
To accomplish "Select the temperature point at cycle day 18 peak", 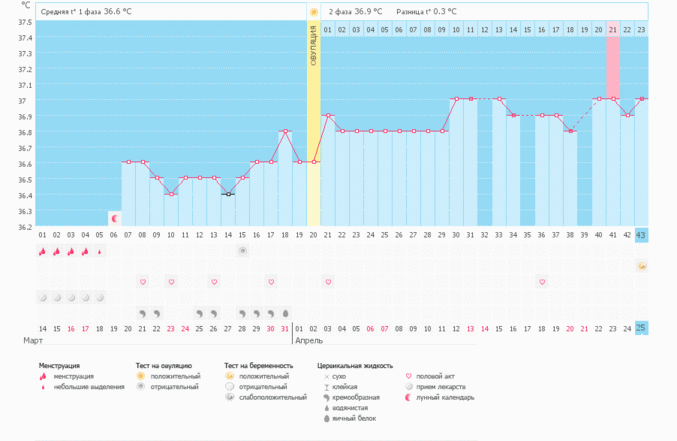I will click(x=285, y=131).
